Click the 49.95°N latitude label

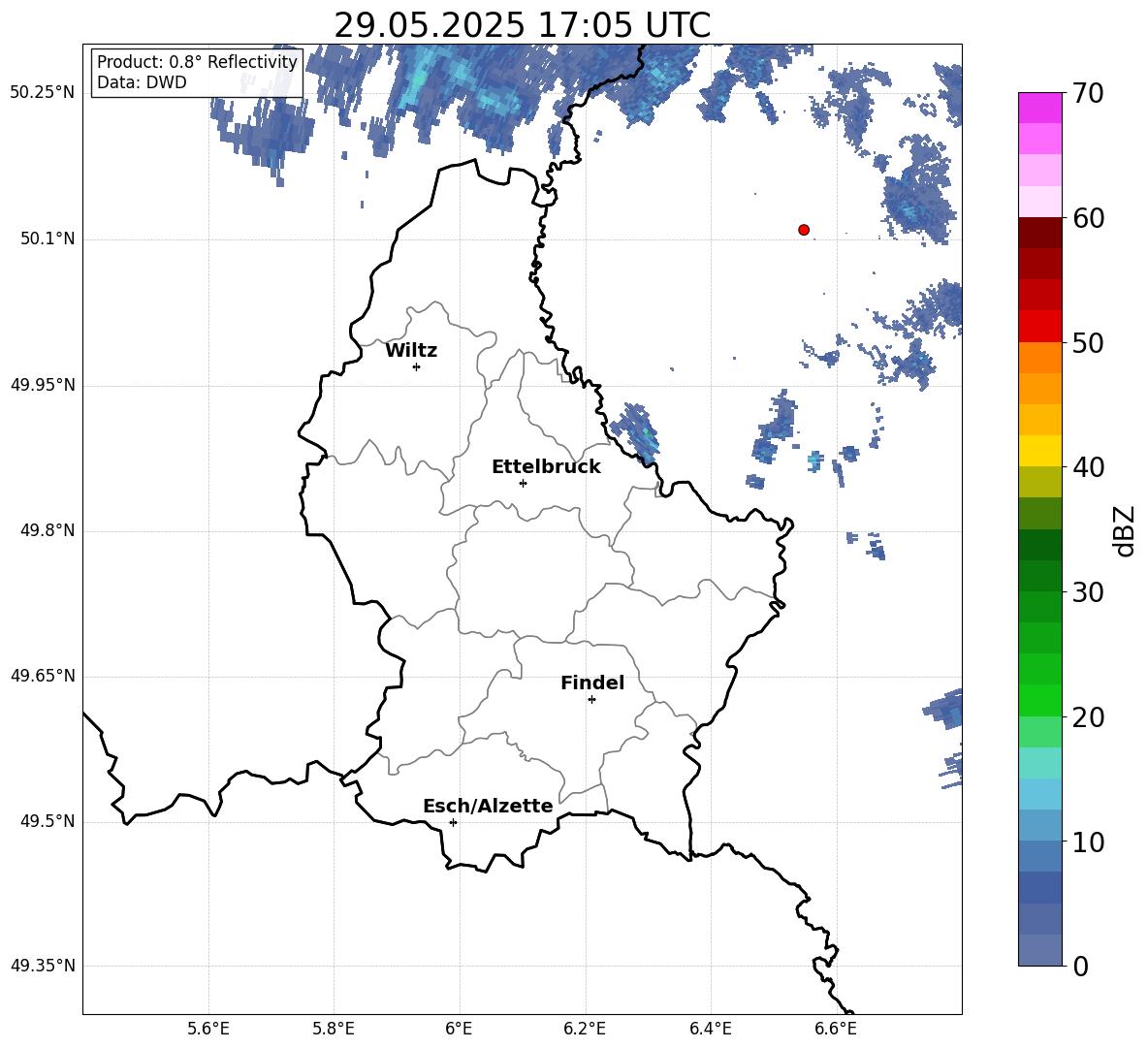click(42, 385)
